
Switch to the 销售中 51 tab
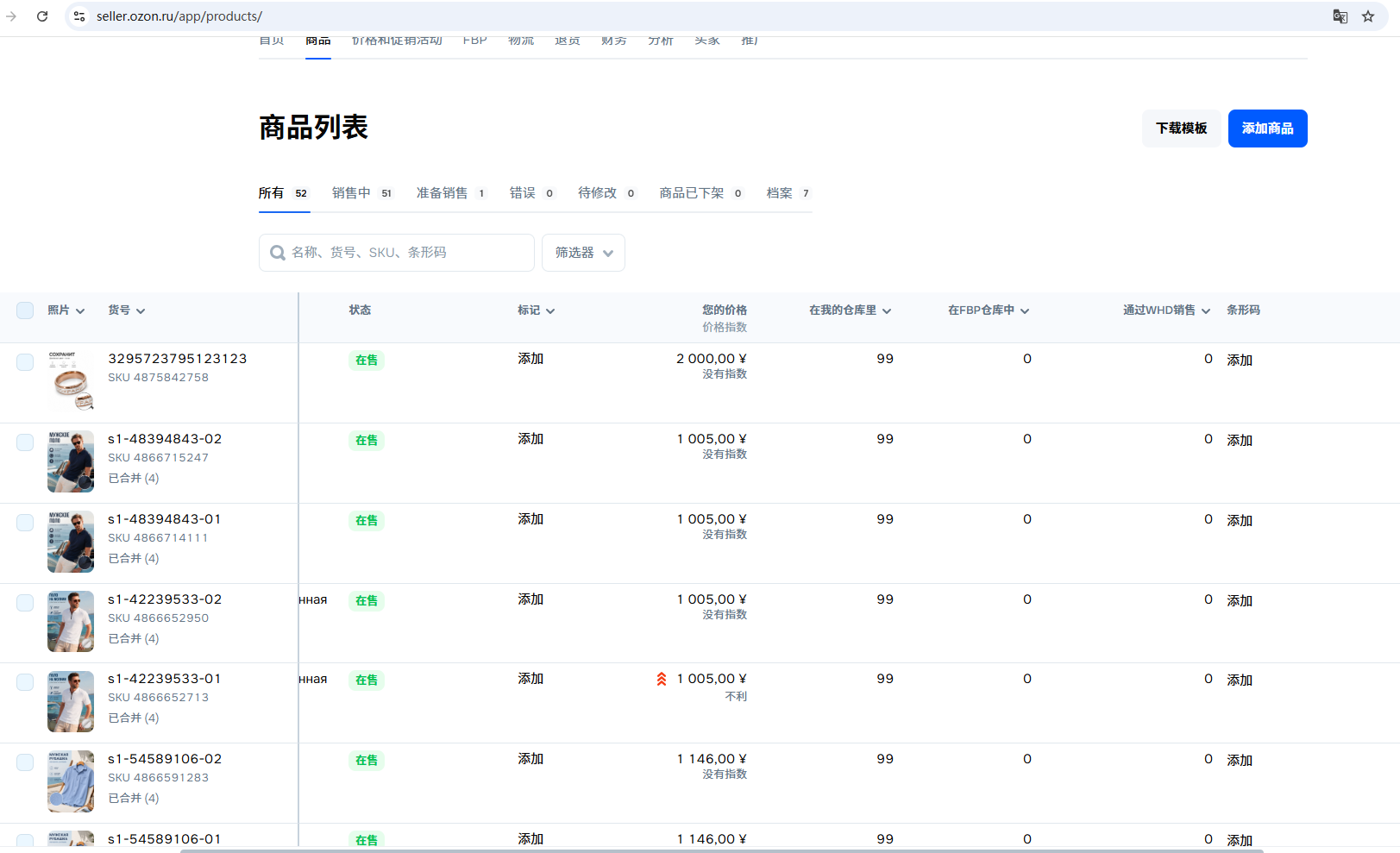pyautogui.click(x=363, y=193)
